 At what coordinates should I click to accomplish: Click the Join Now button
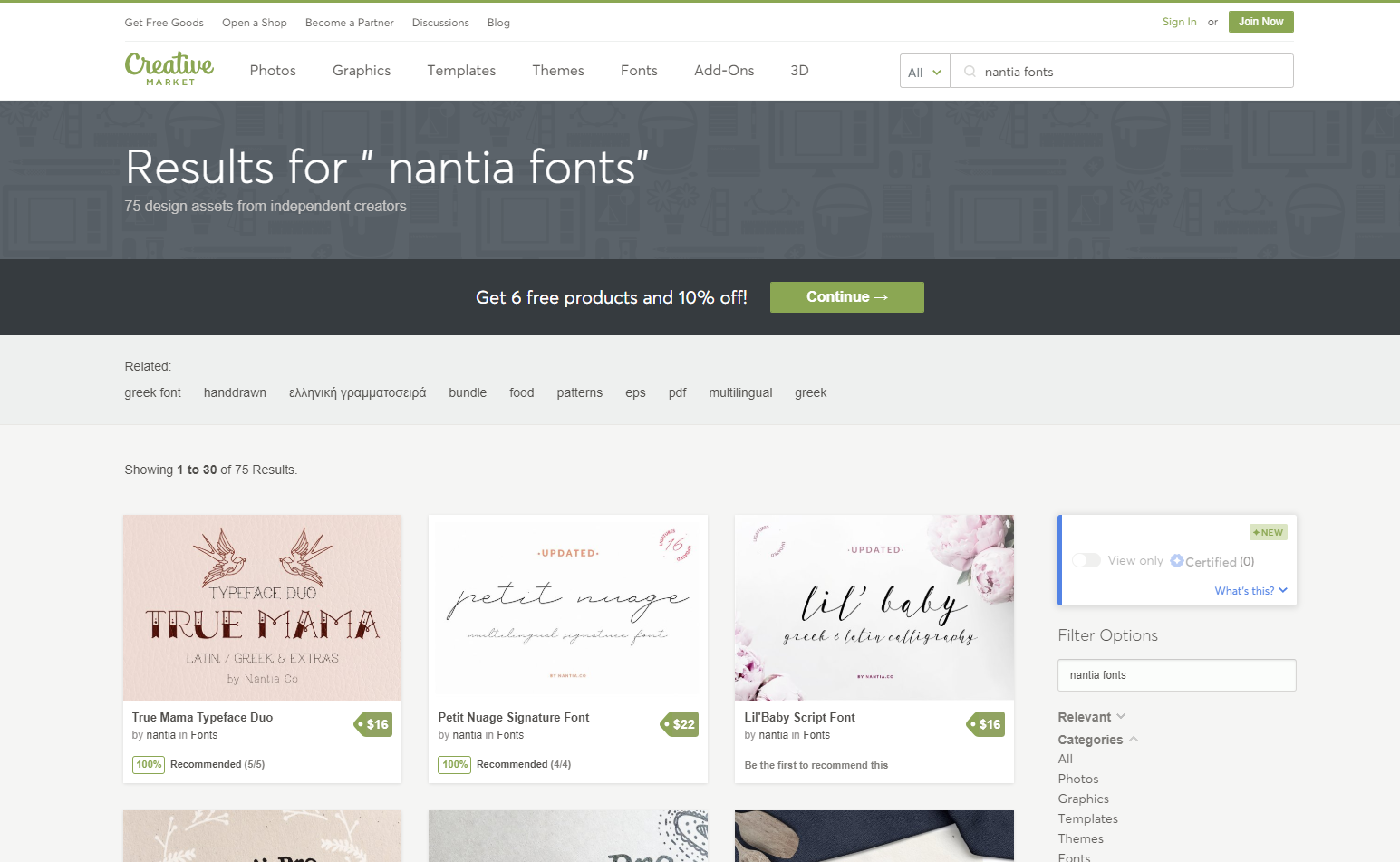coord(1260,22)
